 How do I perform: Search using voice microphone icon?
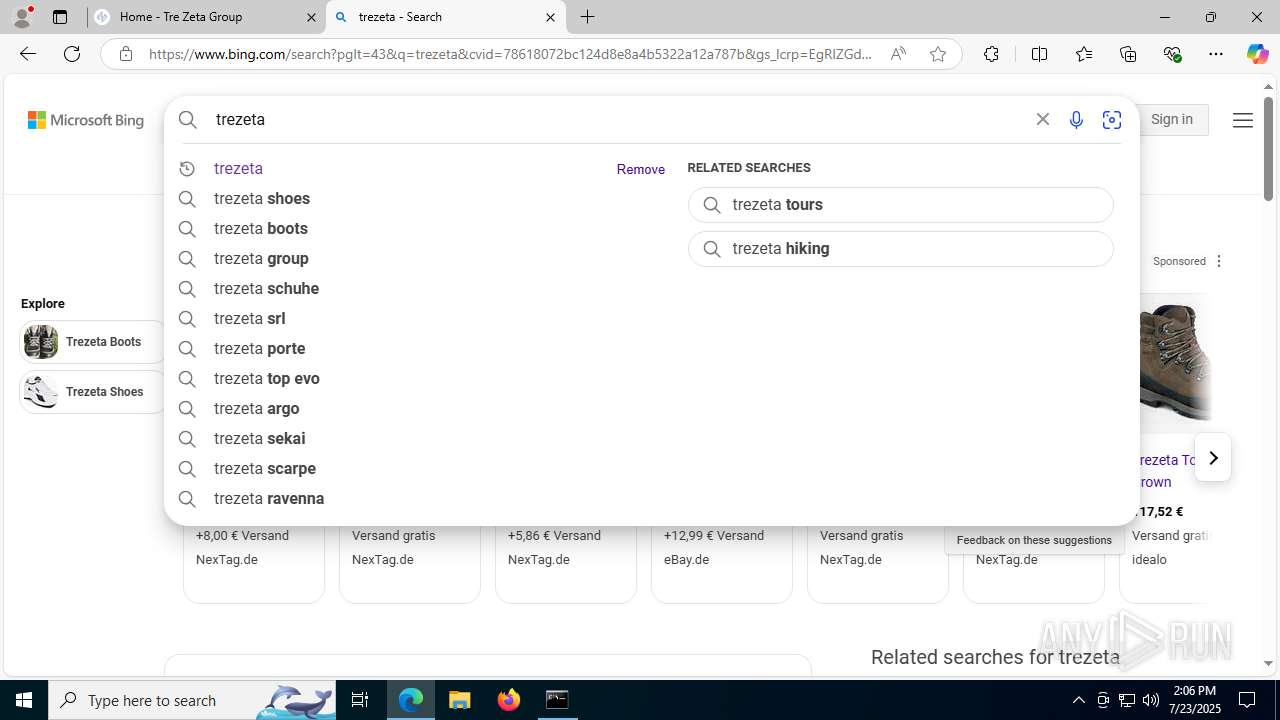click(x=1076, y=120)
